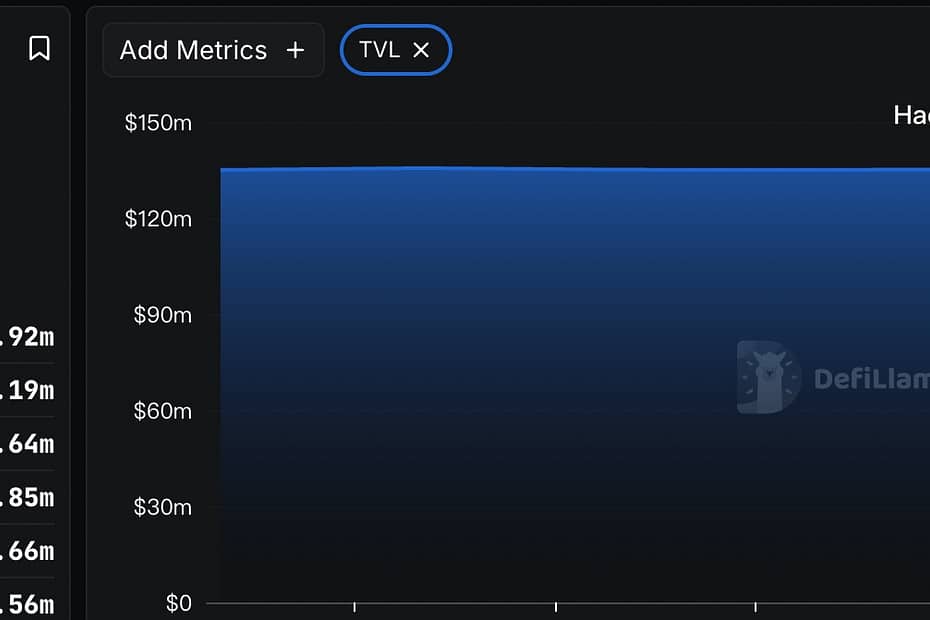Viewport: 930px width, 620px height.
Task: Select the partially visible Hac label
Action: (912, 115)
